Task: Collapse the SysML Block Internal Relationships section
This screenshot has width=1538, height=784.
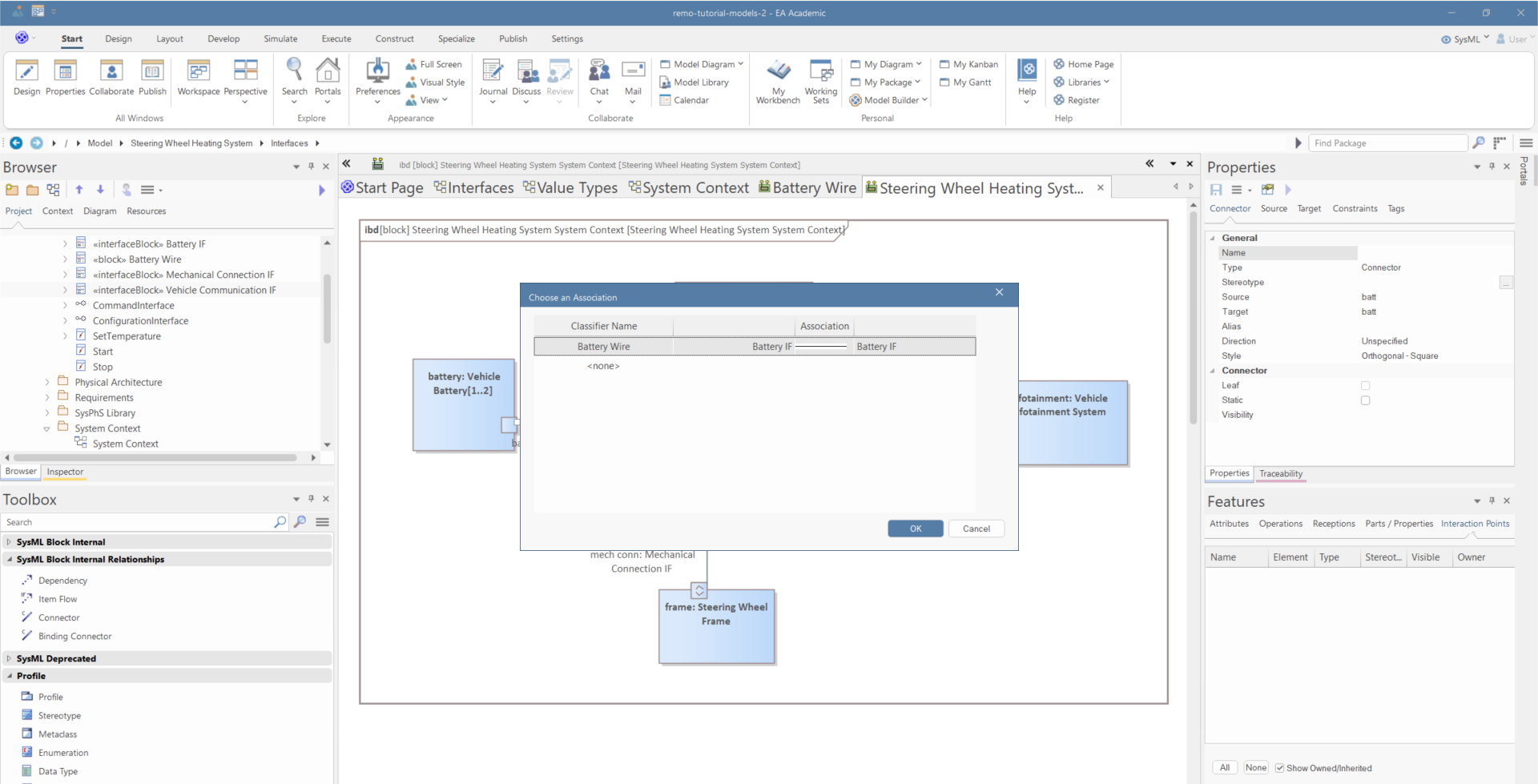Action: (x=10, y=560)
